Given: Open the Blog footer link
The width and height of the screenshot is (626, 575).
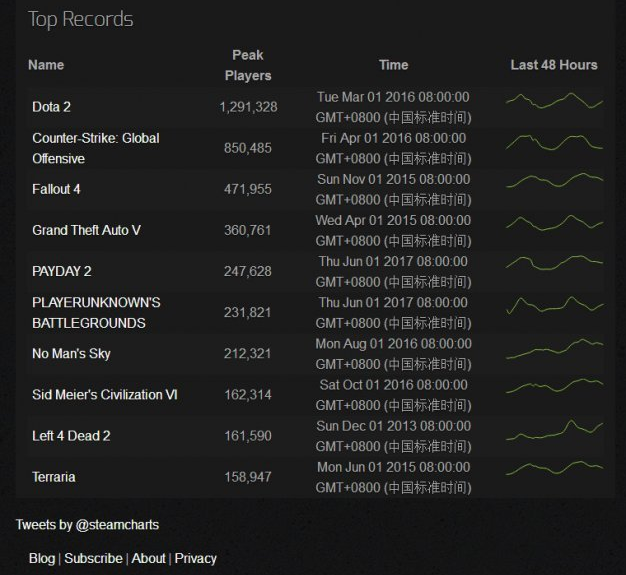Looking at the screenshot, I should 42,558.
